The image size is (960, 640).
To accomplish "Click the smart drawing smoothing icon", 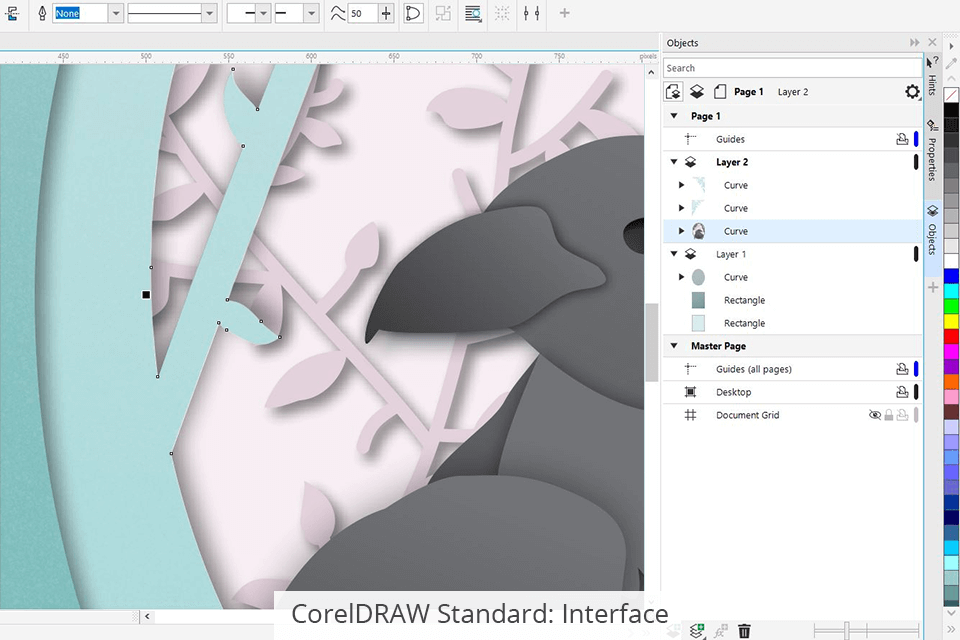I will click(338, 13).
